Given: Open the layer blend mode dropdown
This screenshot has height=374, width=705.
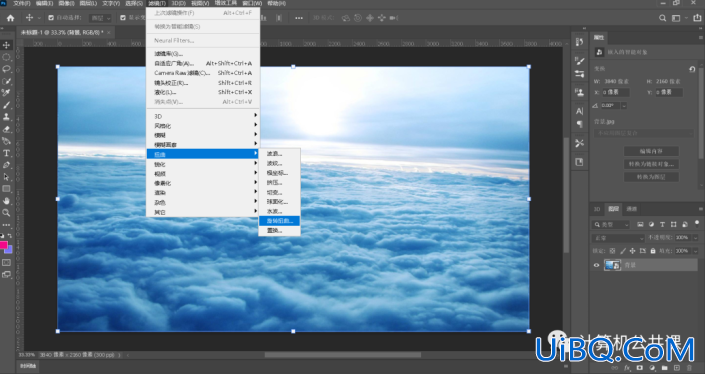Looking at the screenshot, I should point(618,237).
